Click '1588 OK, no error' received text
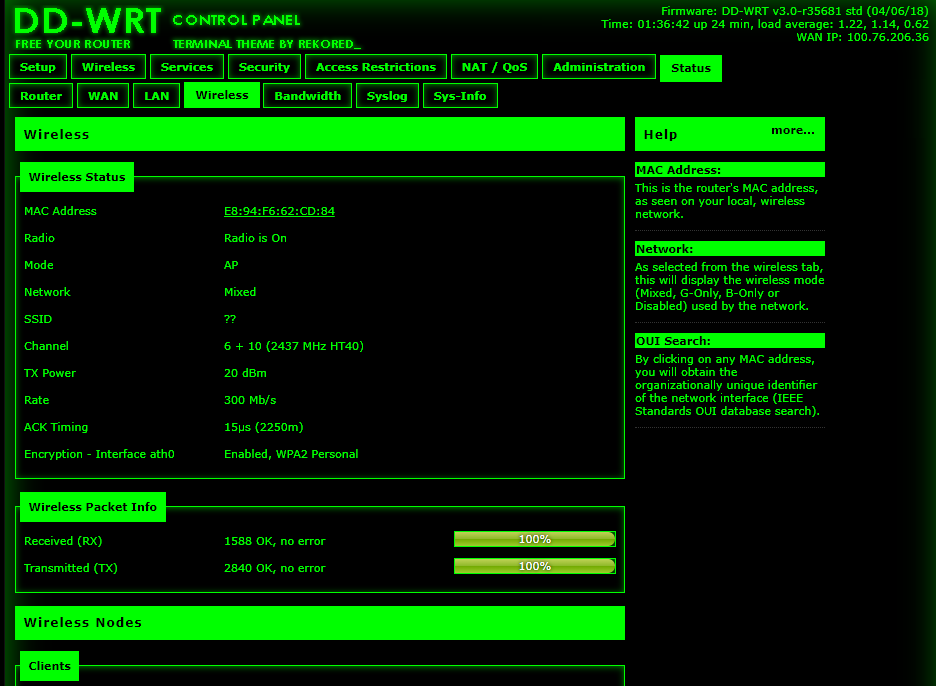This screenshot has height=686, width=936. [275, 542]
